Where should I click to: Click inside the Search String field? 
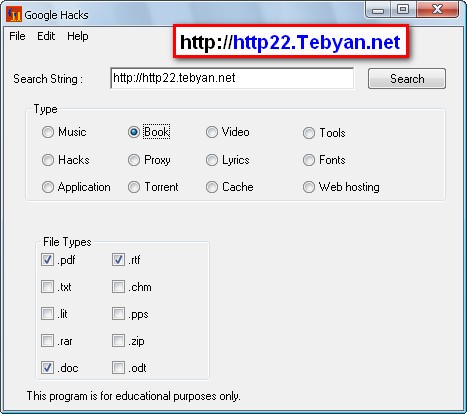pos(232,78)
